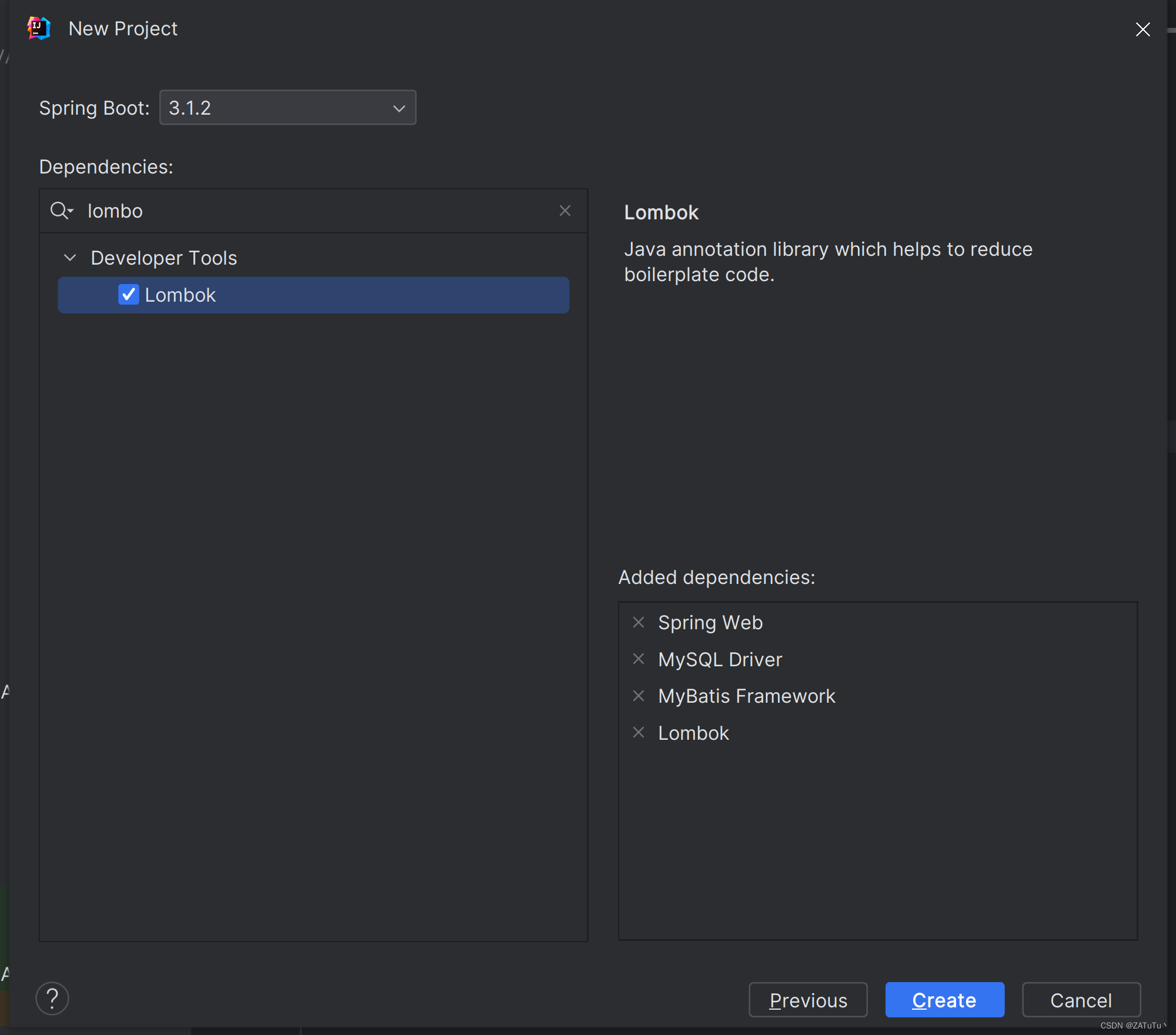Remove Lombok from added dependencies

click(x=639, y=732)
